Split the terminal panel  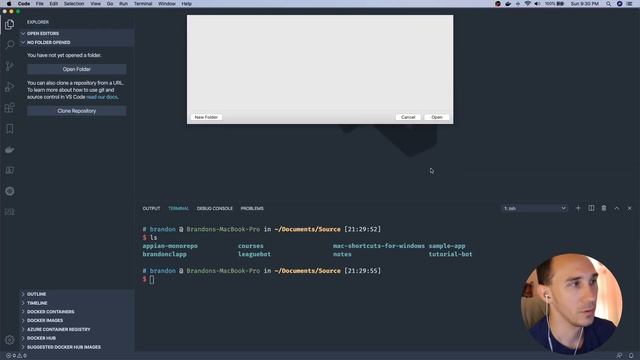pyautogui.click(x=591, y=208)
